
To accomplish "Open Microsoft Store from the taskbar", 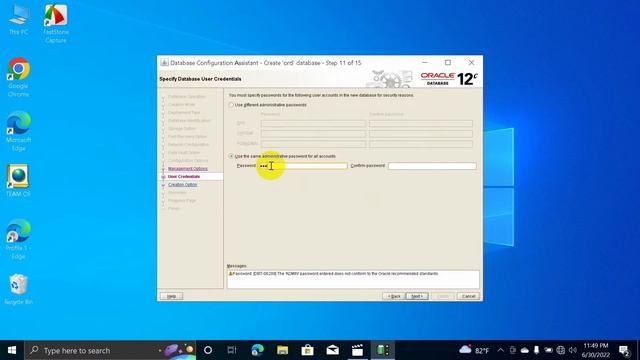I will [x=307, y=350].
